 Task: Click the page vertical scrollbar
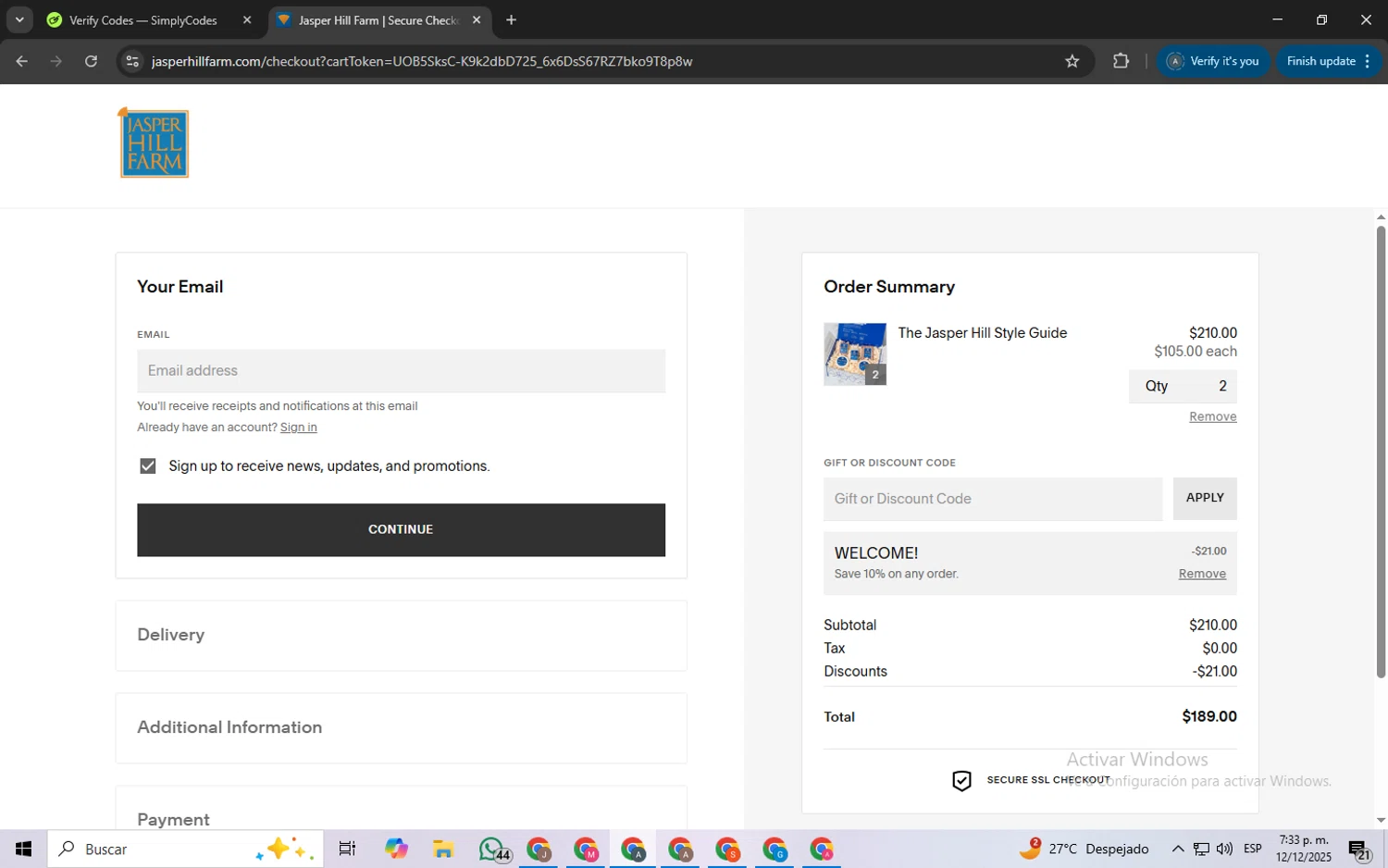1381,451
